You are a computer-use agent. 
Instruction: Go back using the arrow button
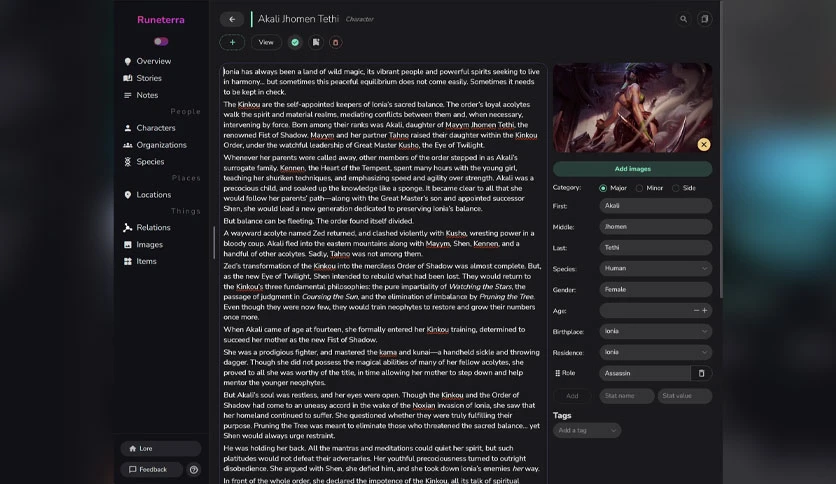tap(232, 19)
